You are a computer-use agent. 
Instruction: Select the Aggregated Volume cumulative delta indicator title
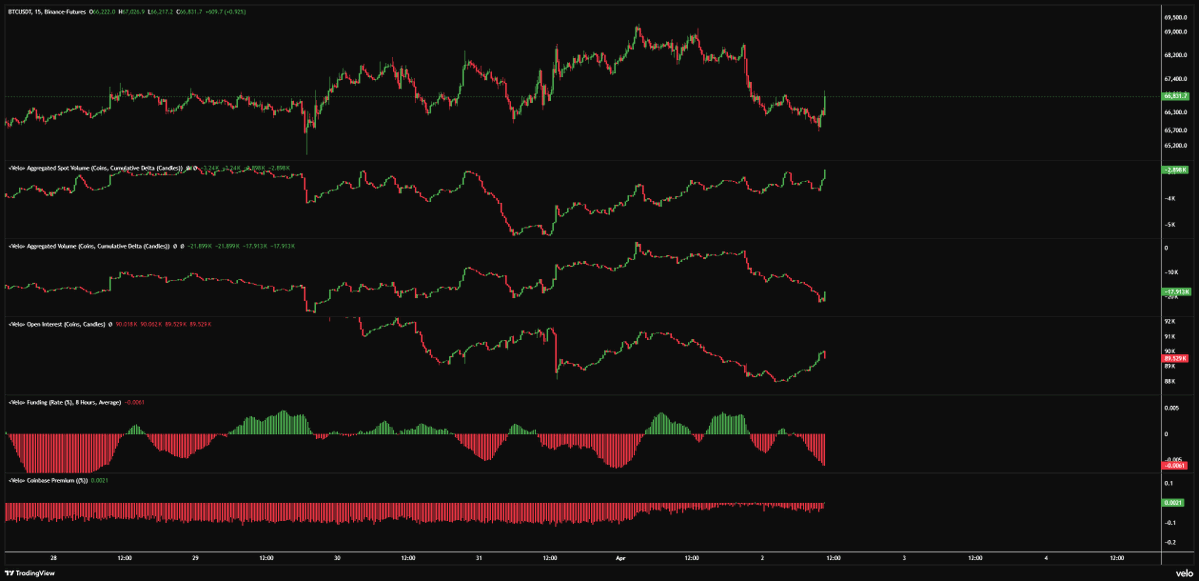[88, 246]
